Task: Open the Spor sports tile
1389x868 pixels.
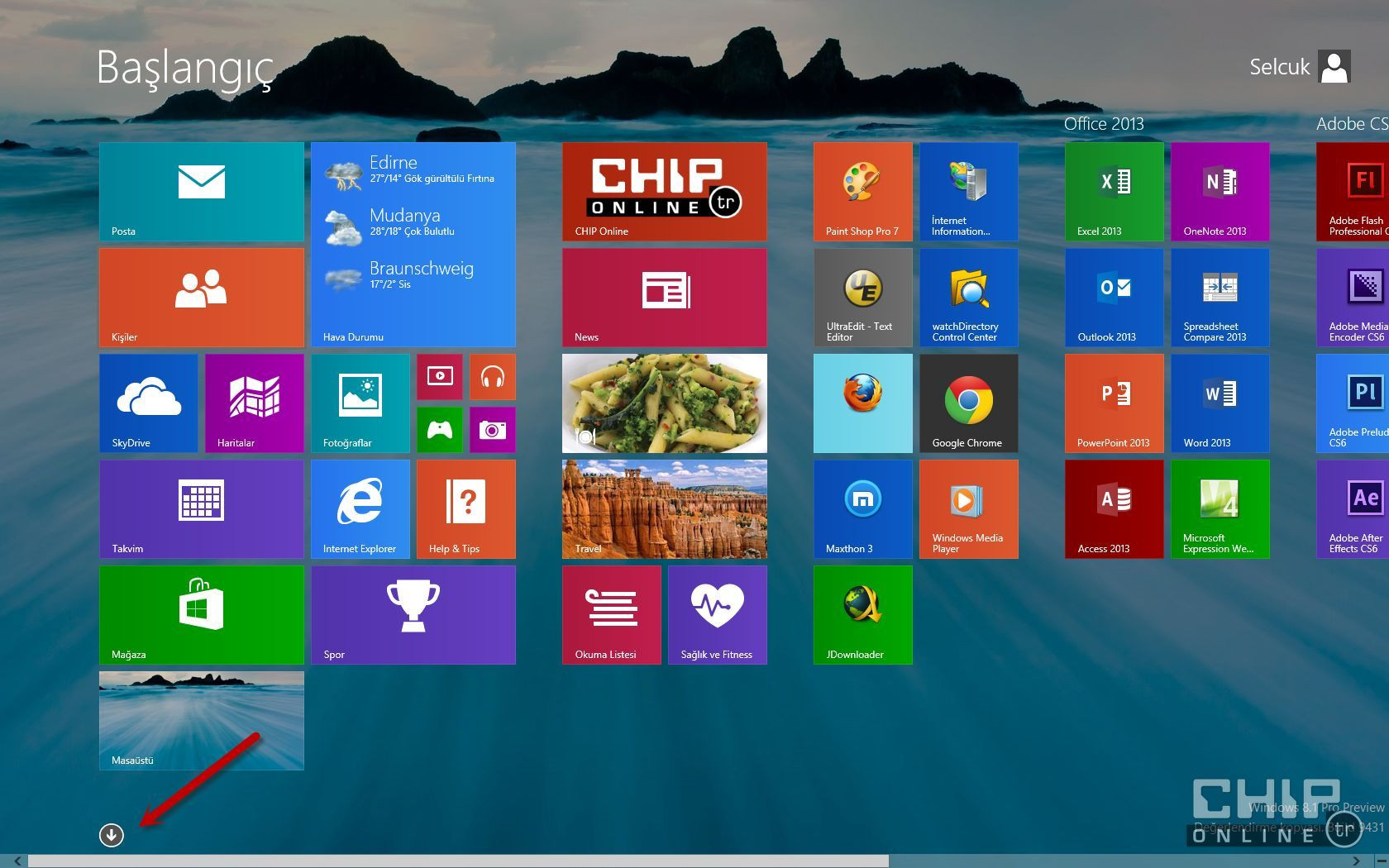Action: (x=413, y=615)
